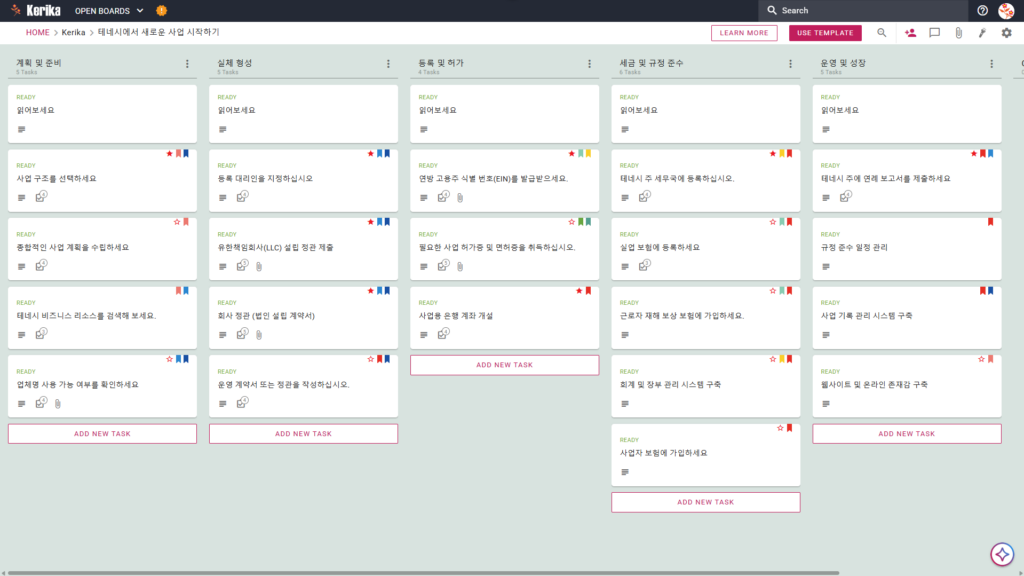Click the Kerika breadcrumb link
The width and height of the screenshot is (1024, 576).
click(73, 32)
